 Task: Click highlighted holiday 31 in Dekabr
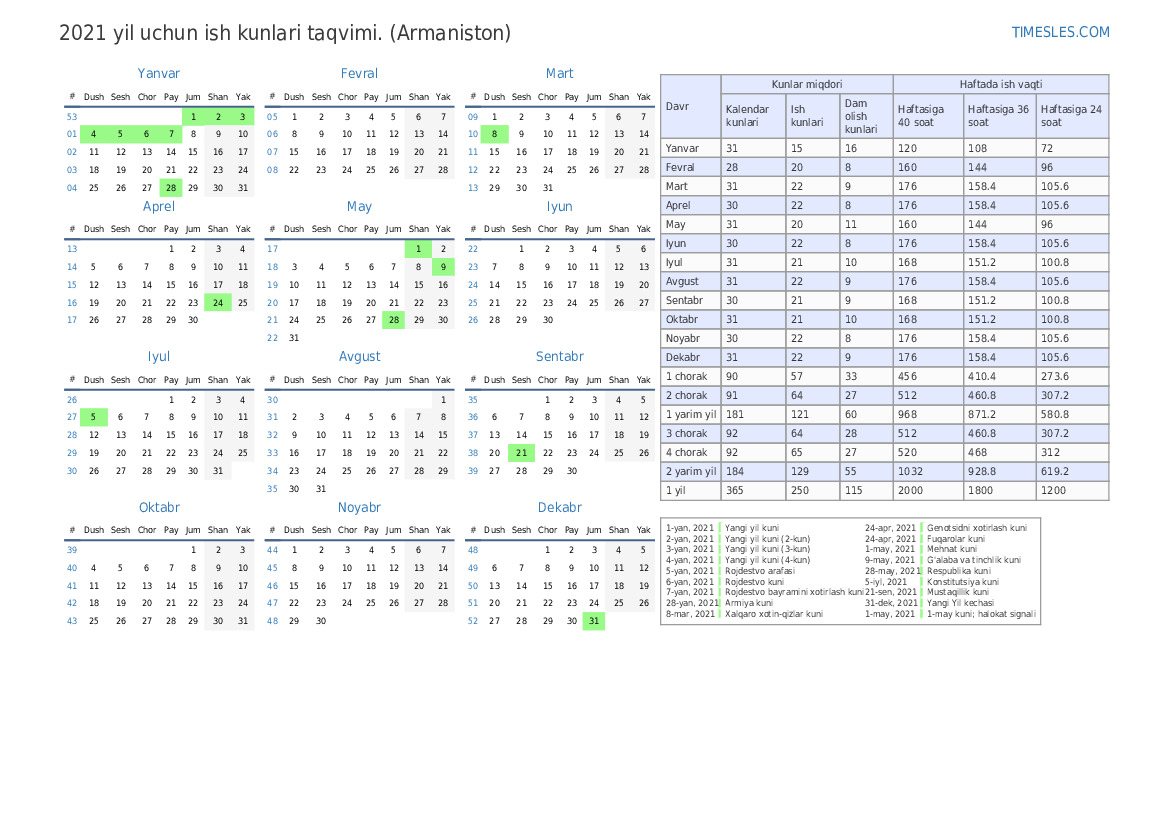tap(593, 621)
